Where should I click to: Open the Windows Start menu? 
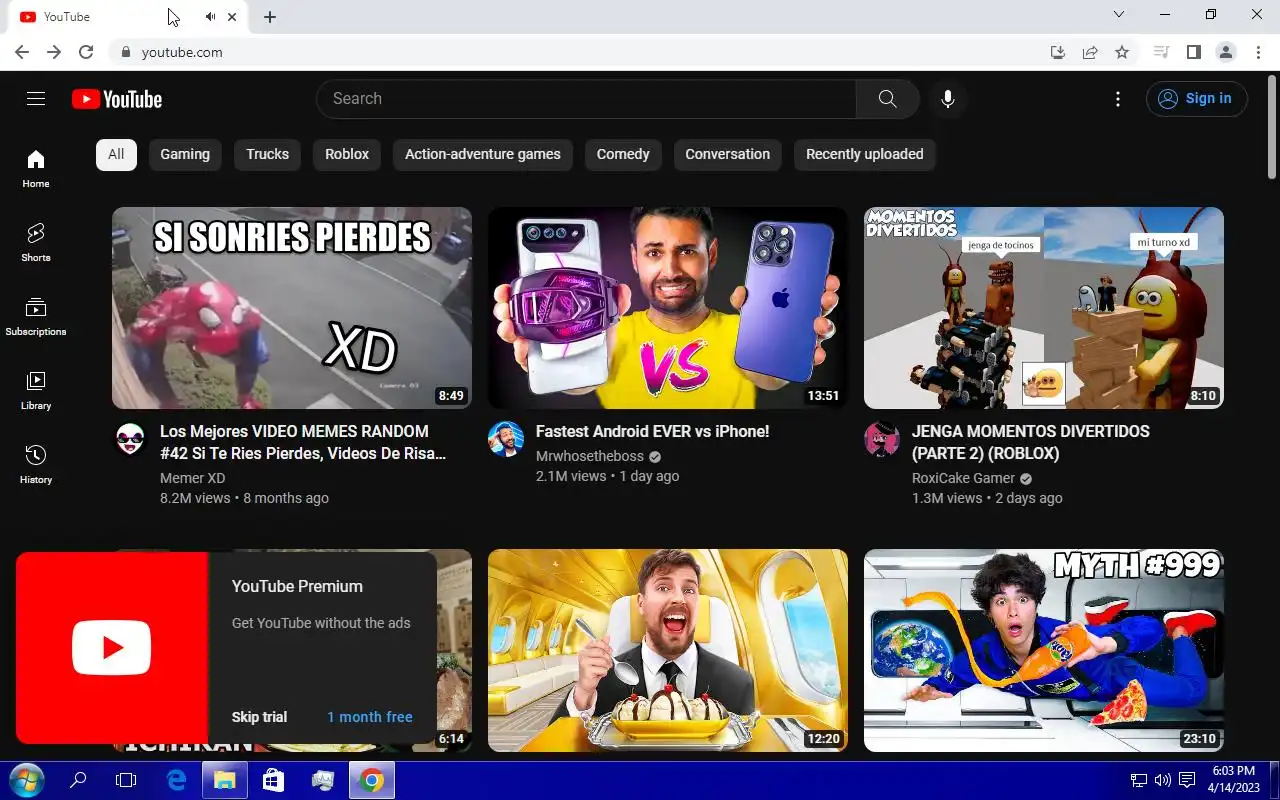[x=26, y=780]
